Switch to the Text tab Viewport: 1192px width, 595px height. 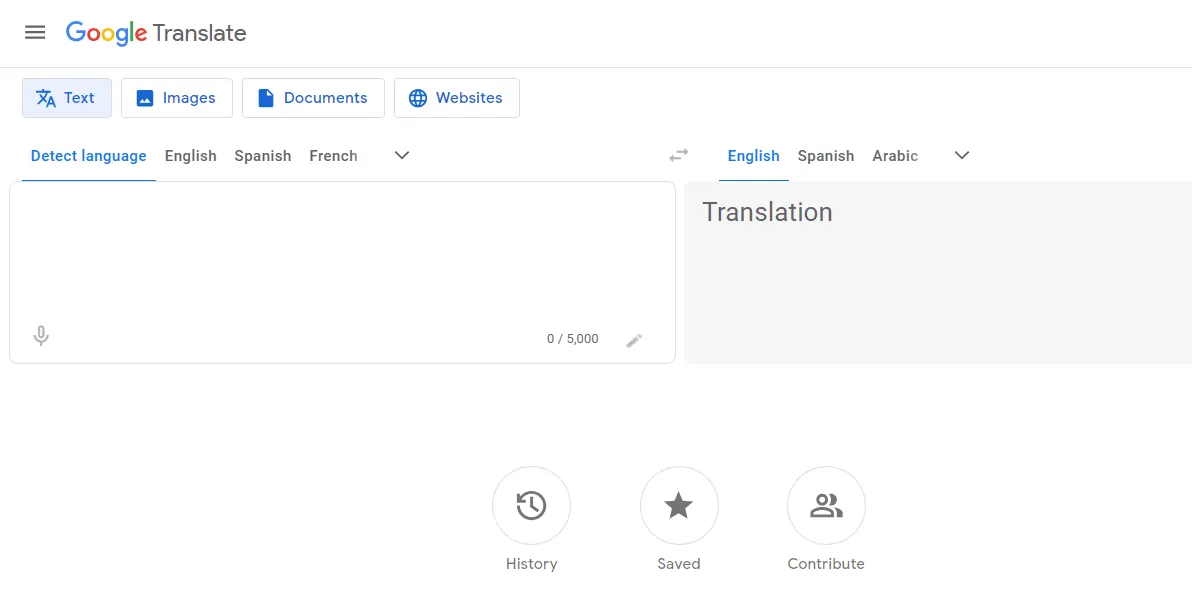tap(66, 97)
